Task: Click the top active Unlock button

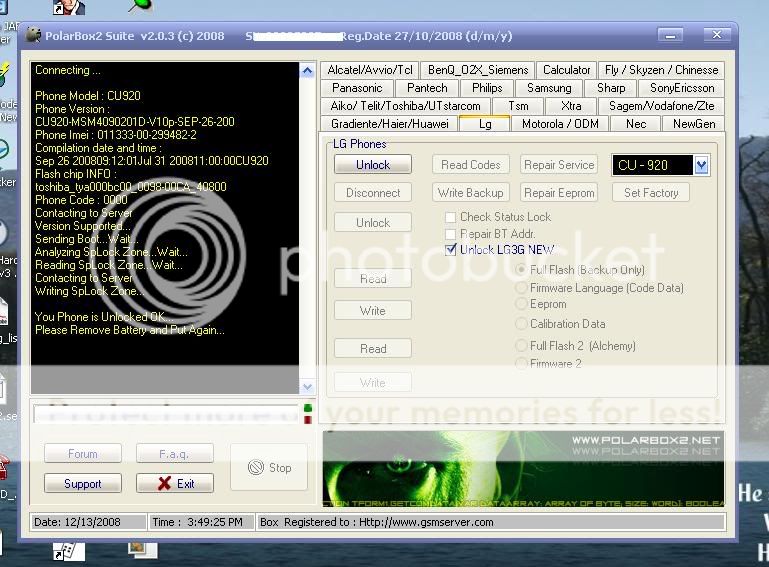Action: tap(373, 165)
